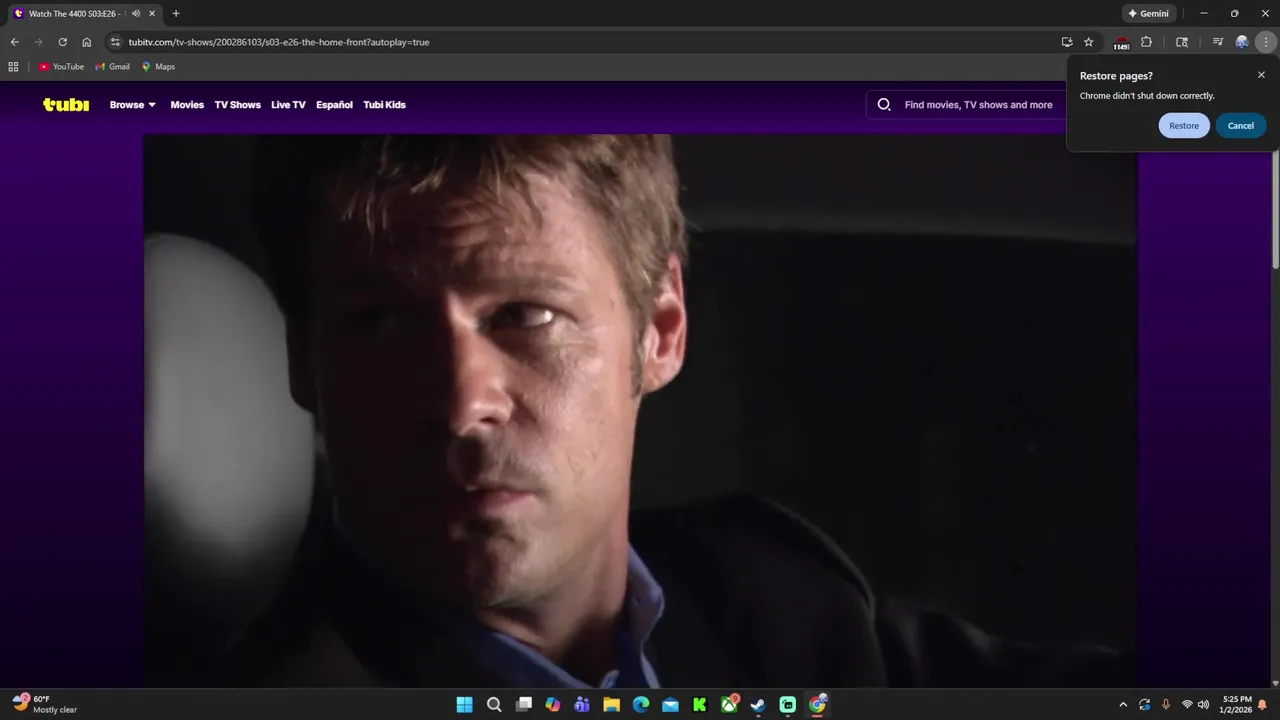Open the Movies section

tap(187, 105)
